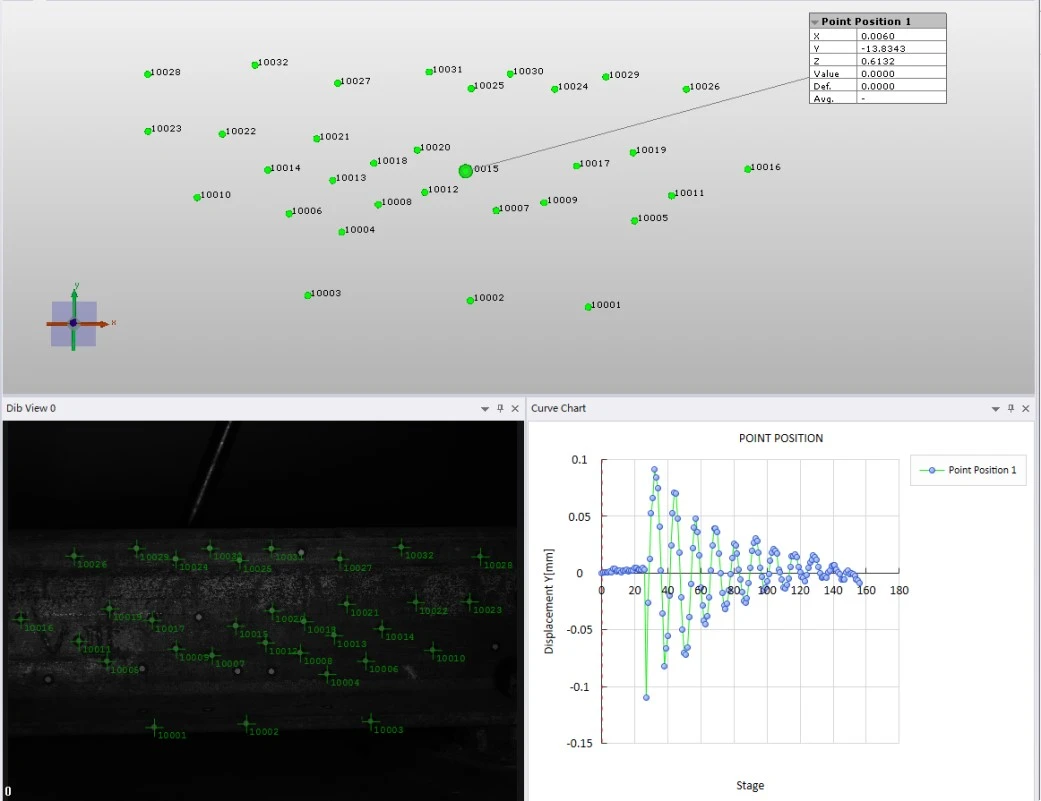Click marker 10021 in Dib View image
This screenshot has height=801, width=1041.
point(347,605)
